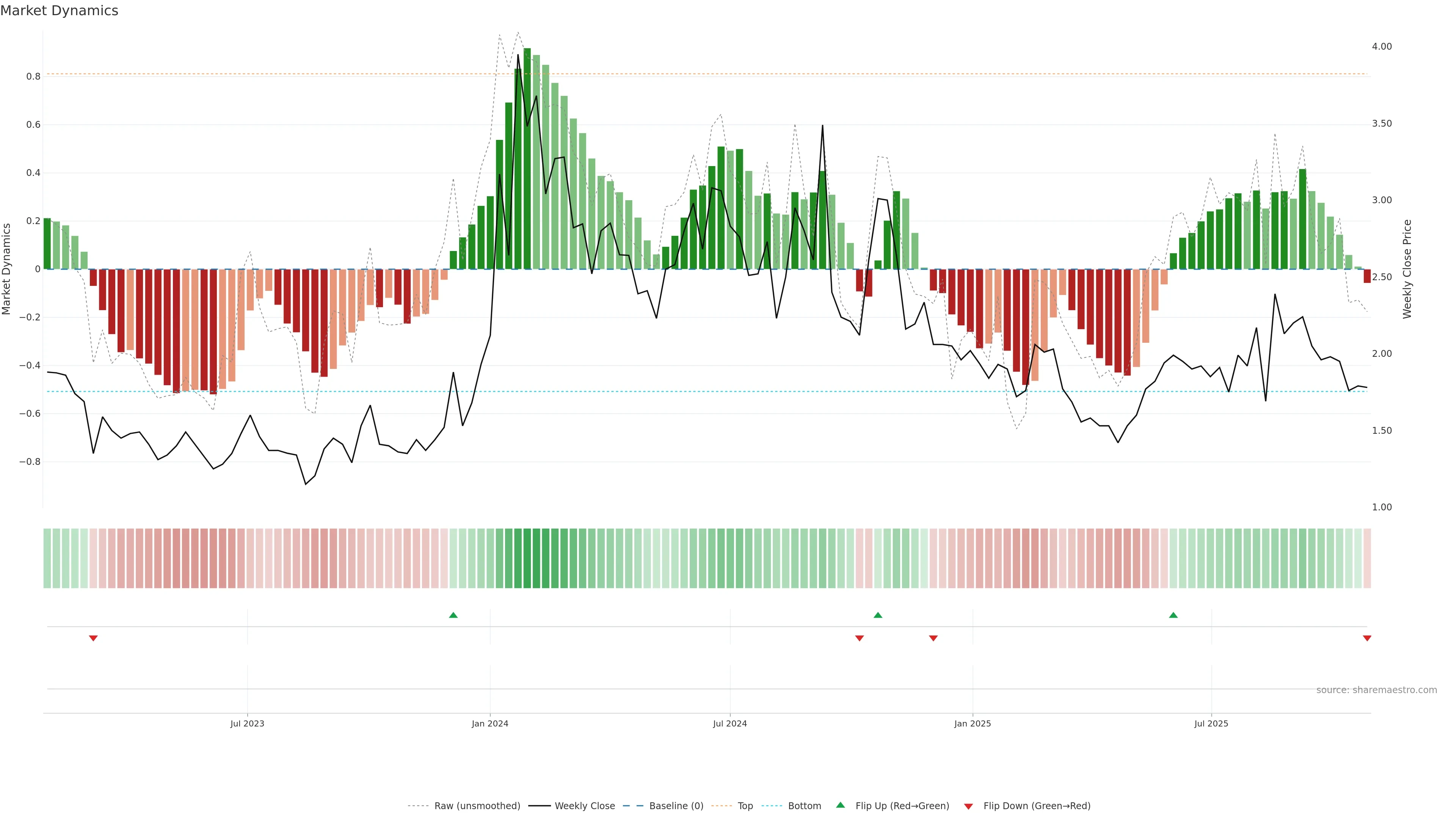Screen dimensions: 1456x819
Task: Click the green flip-up marker between Jul 2024 and Jan 2025
Action: (878, 615)
